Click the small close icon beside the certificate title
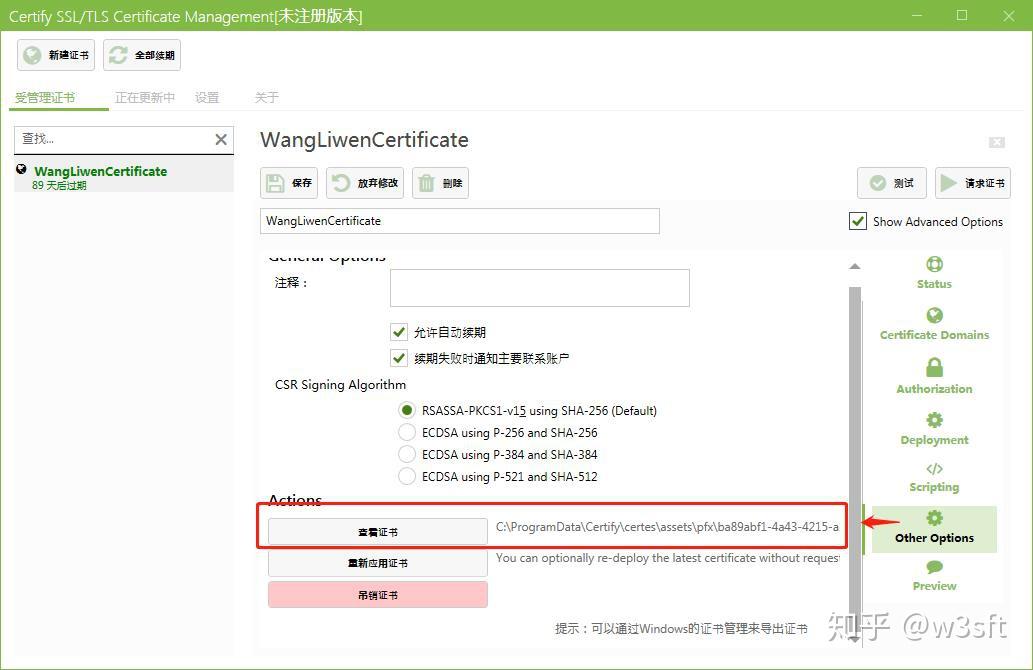Screen dimensions: 1033x670 point(997,142)
